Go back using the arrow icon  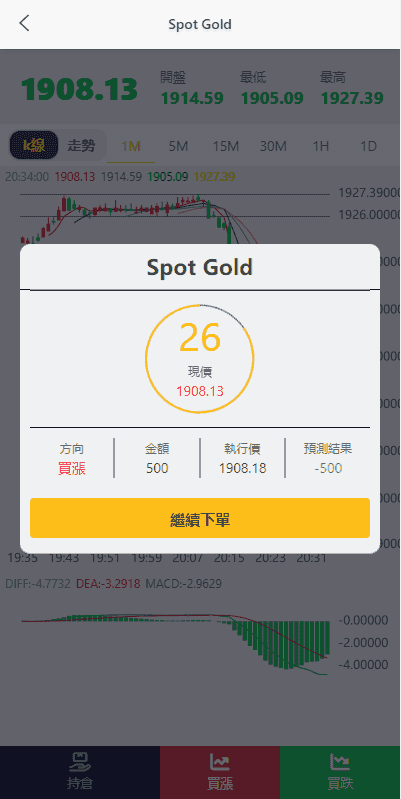pyautogui.click(x=24, y=23)
